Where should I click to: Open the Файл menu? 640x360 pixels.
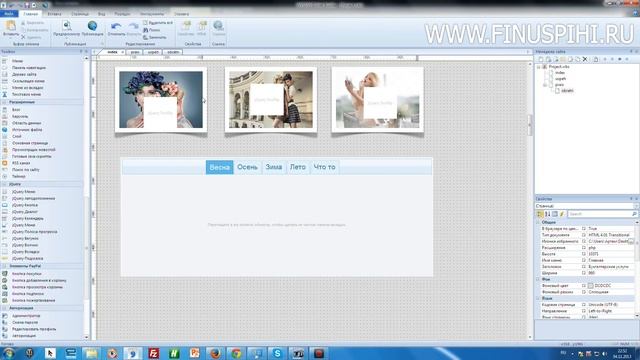point(9,14)
